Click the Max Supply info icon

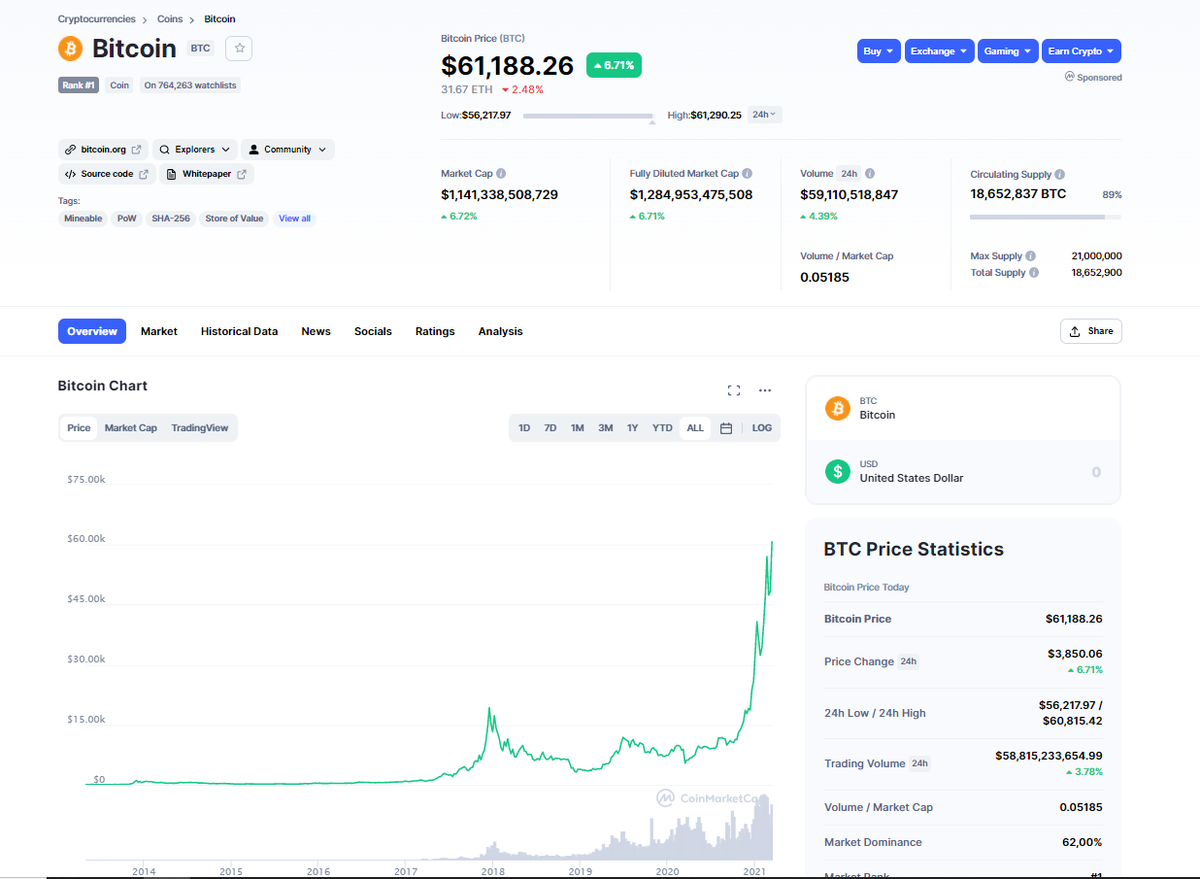1031,256
